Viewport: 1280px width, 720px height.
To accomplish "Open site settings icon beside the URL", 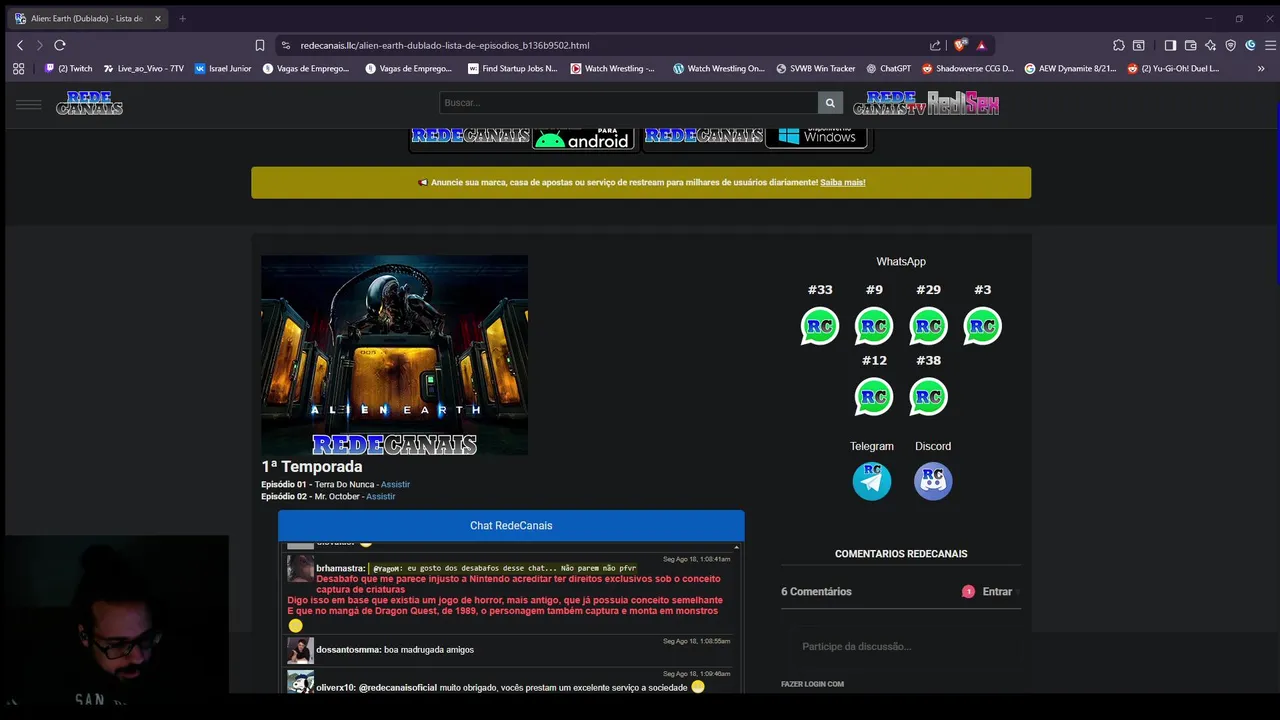I will coord(285,45).
